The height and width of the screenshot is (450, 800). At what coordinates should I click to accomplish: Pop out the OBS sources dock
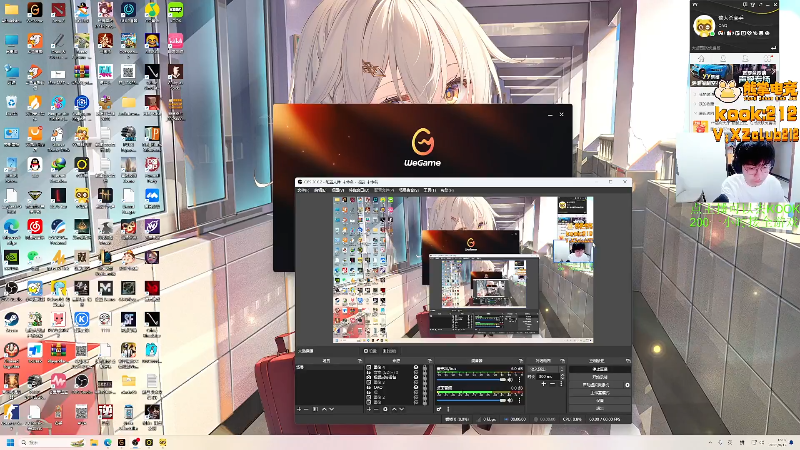(430, 361)
